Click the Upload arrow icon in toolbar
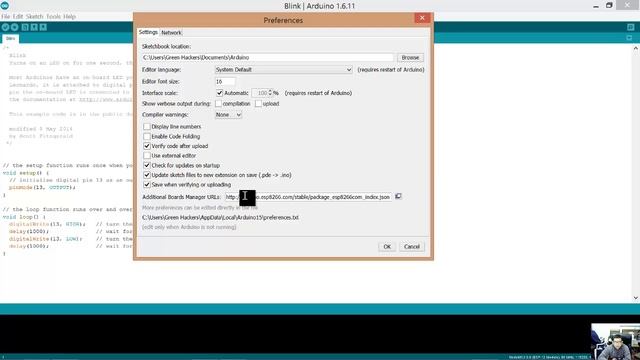 click(x=15, y=27)
